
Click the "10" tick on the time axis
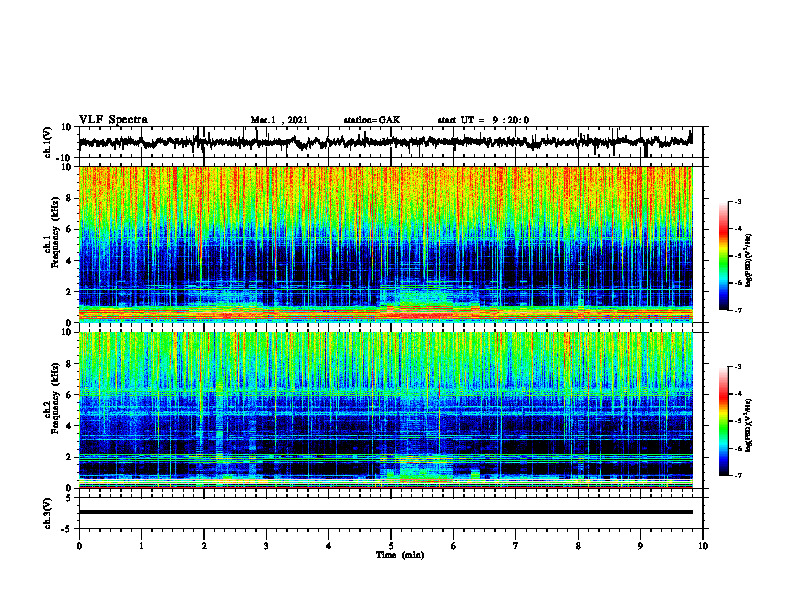tap(703, 546)
